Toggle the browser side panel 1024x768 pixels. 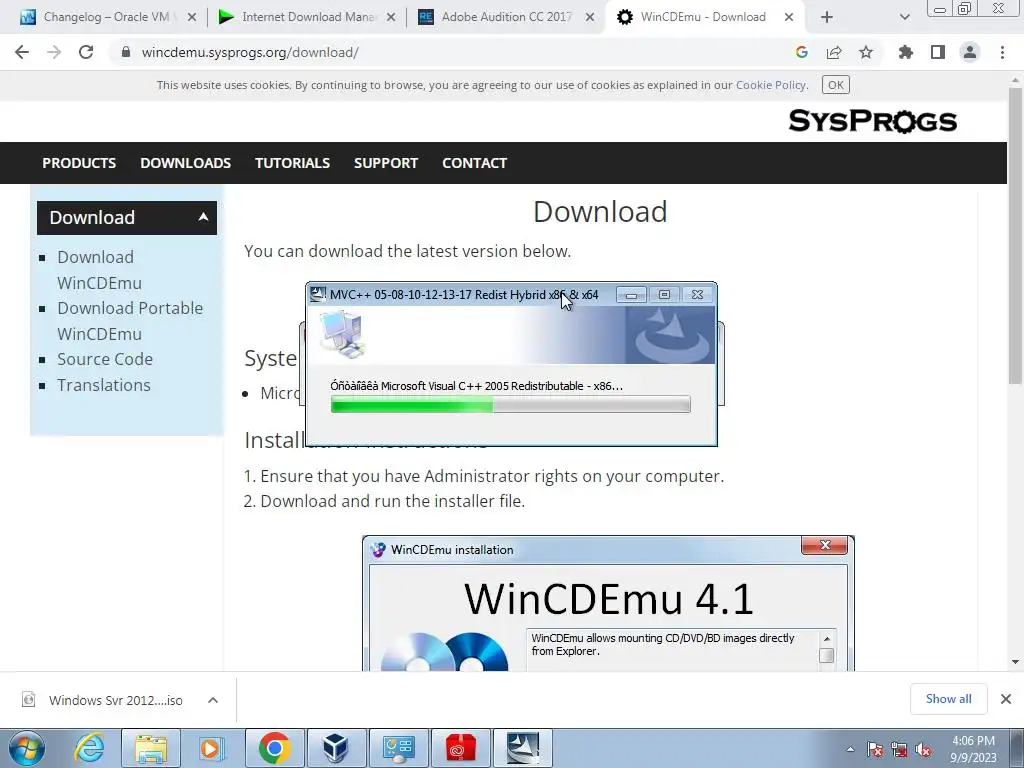pos(938,52)
